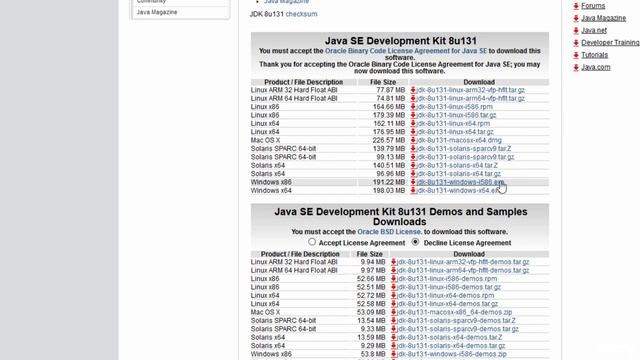Open the Developer Training link
Screen dimensions: 640x360
pyautogui.click(x=610, y=43)
